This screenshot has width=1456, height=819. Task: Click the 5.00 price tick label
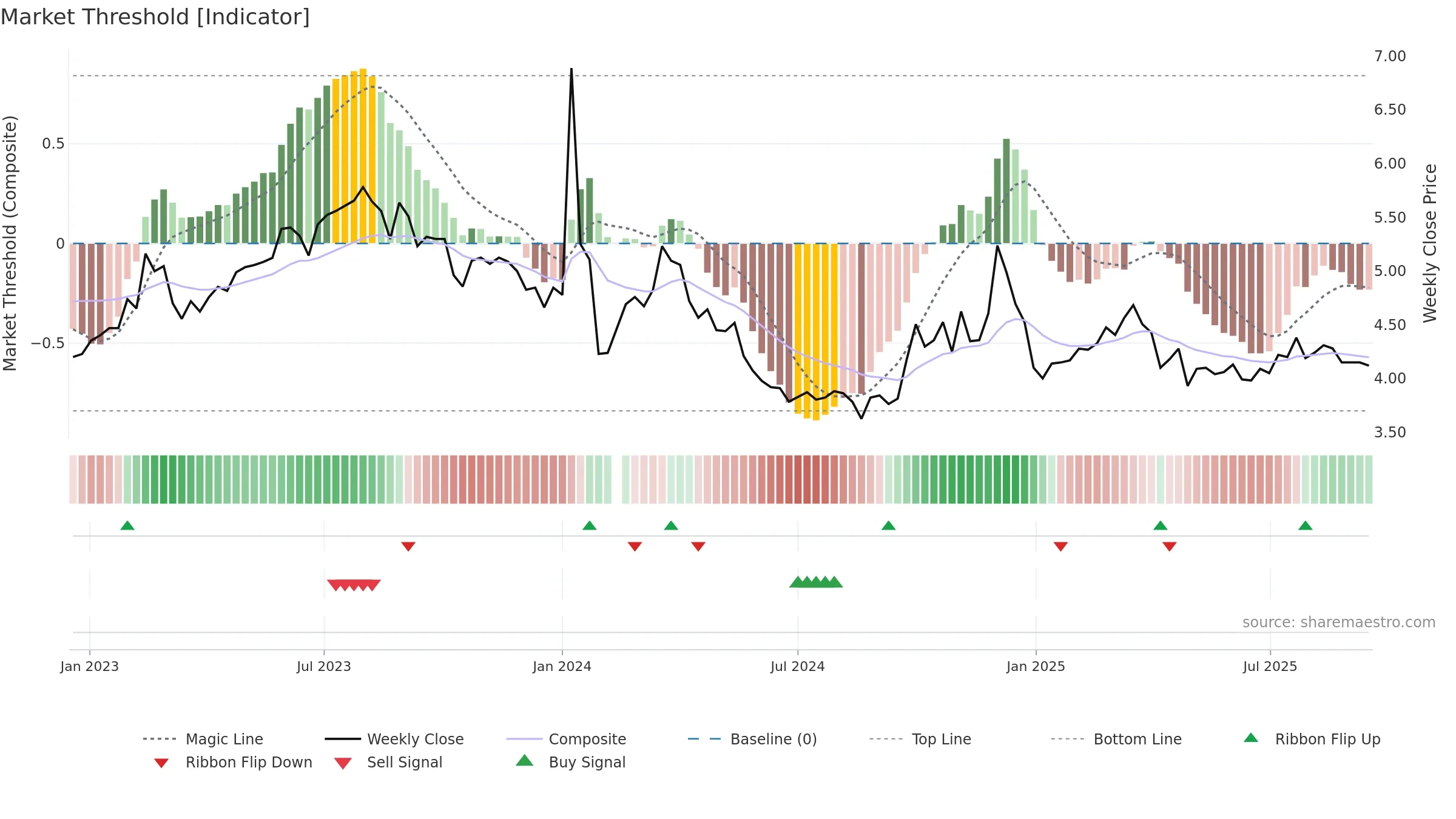(x=1390, y=271)
